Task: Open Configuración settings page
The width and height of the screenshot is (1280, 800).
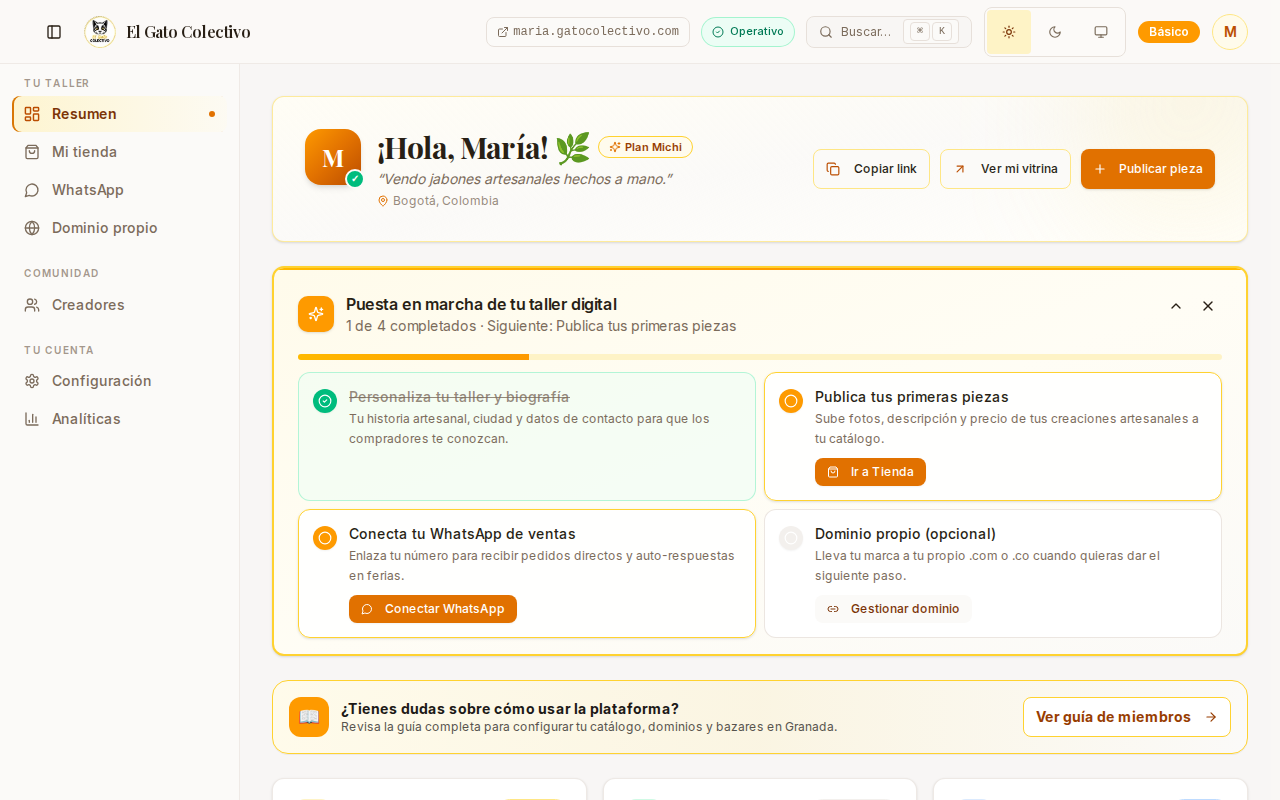Action: coord(120,381)
